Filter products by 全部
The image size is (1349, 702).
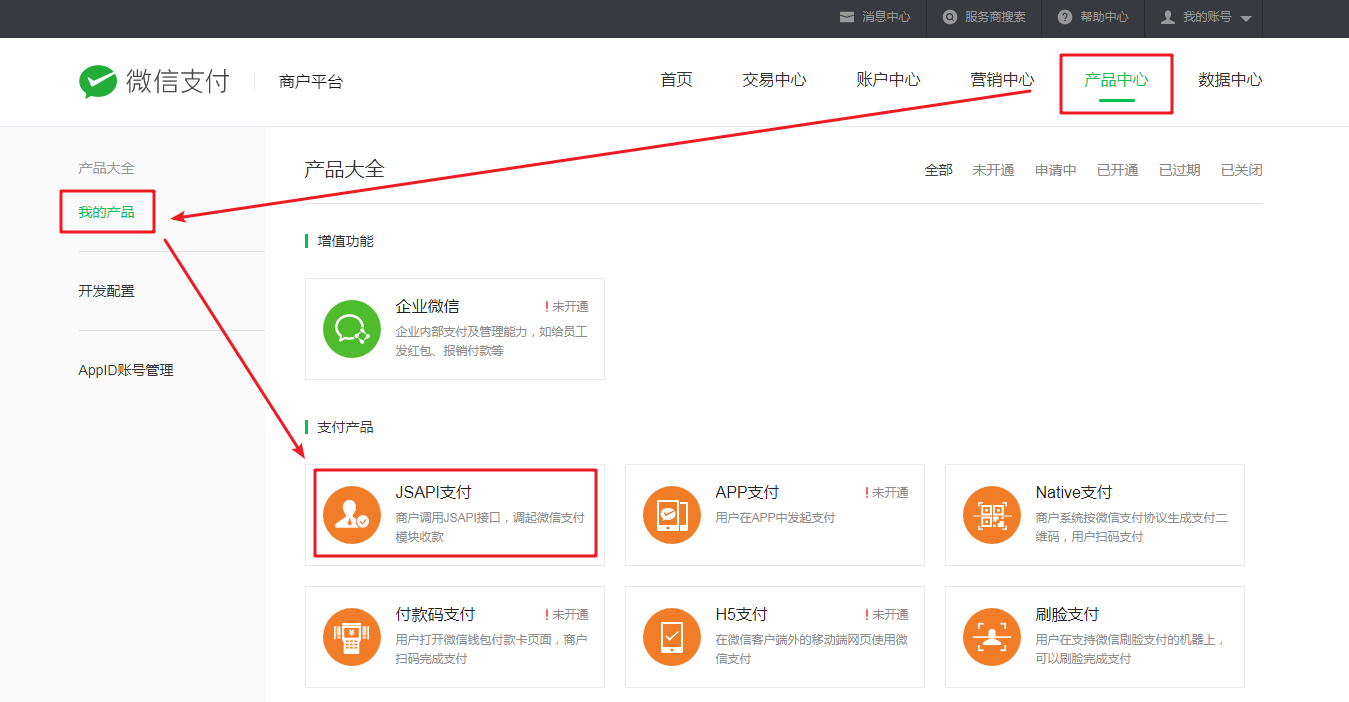click(938, 170)
